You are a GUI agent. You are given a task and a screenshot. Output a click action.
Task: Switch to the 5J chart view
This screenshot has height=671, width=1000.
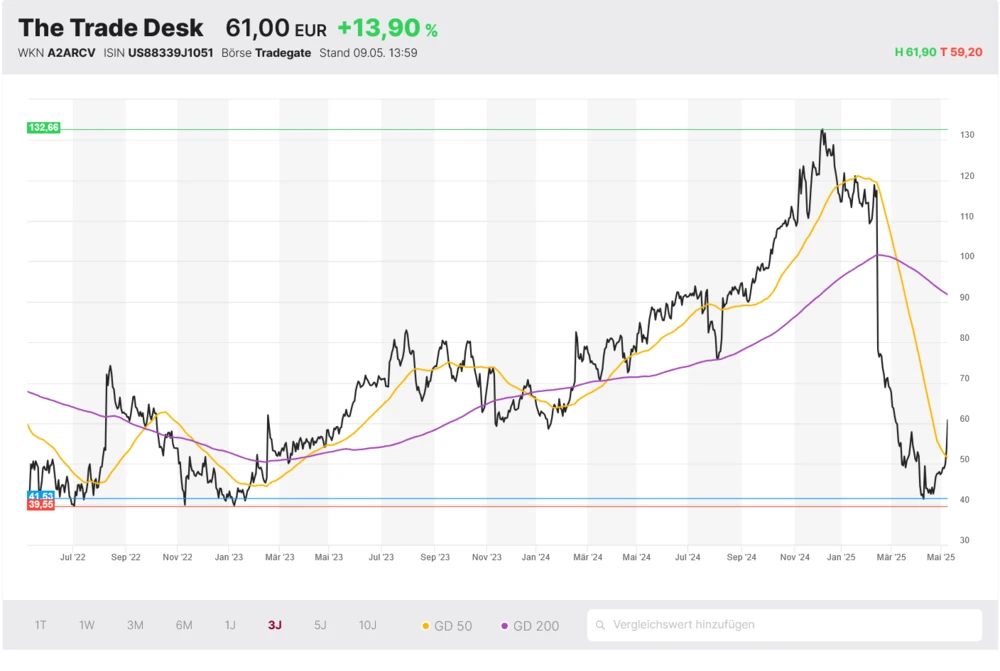[x=320, y=625]
